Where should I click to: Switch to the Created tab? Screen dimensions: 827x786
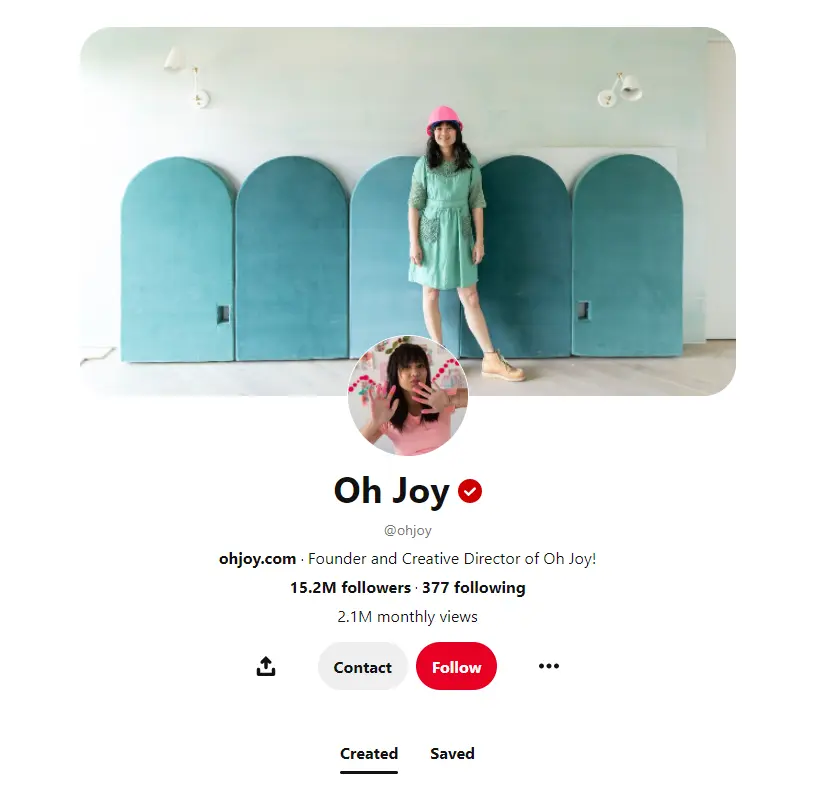[x=369, y=754]
